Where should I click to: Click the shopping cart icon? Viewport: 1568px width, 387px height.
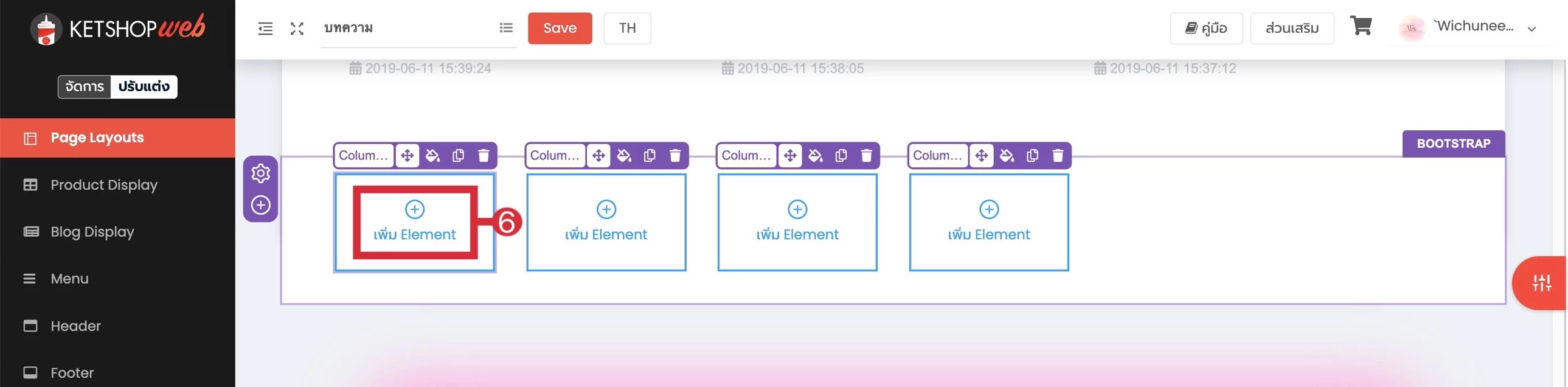1361,26
